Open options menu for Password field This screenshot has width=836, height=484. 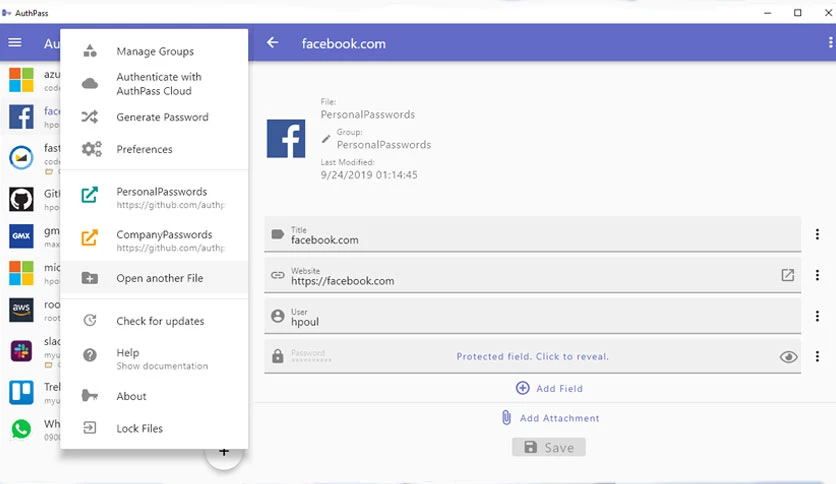click(x=817, y=356)
